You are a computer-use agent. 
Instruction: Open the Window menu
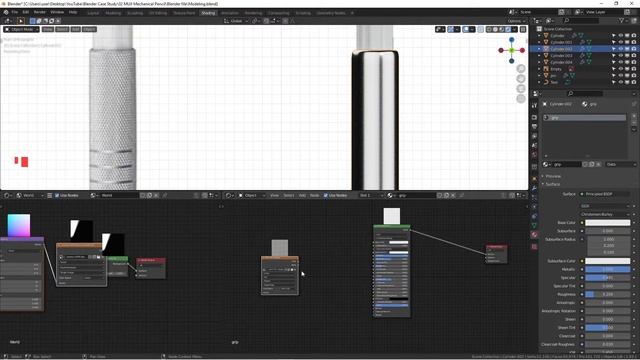coord(57,12)
